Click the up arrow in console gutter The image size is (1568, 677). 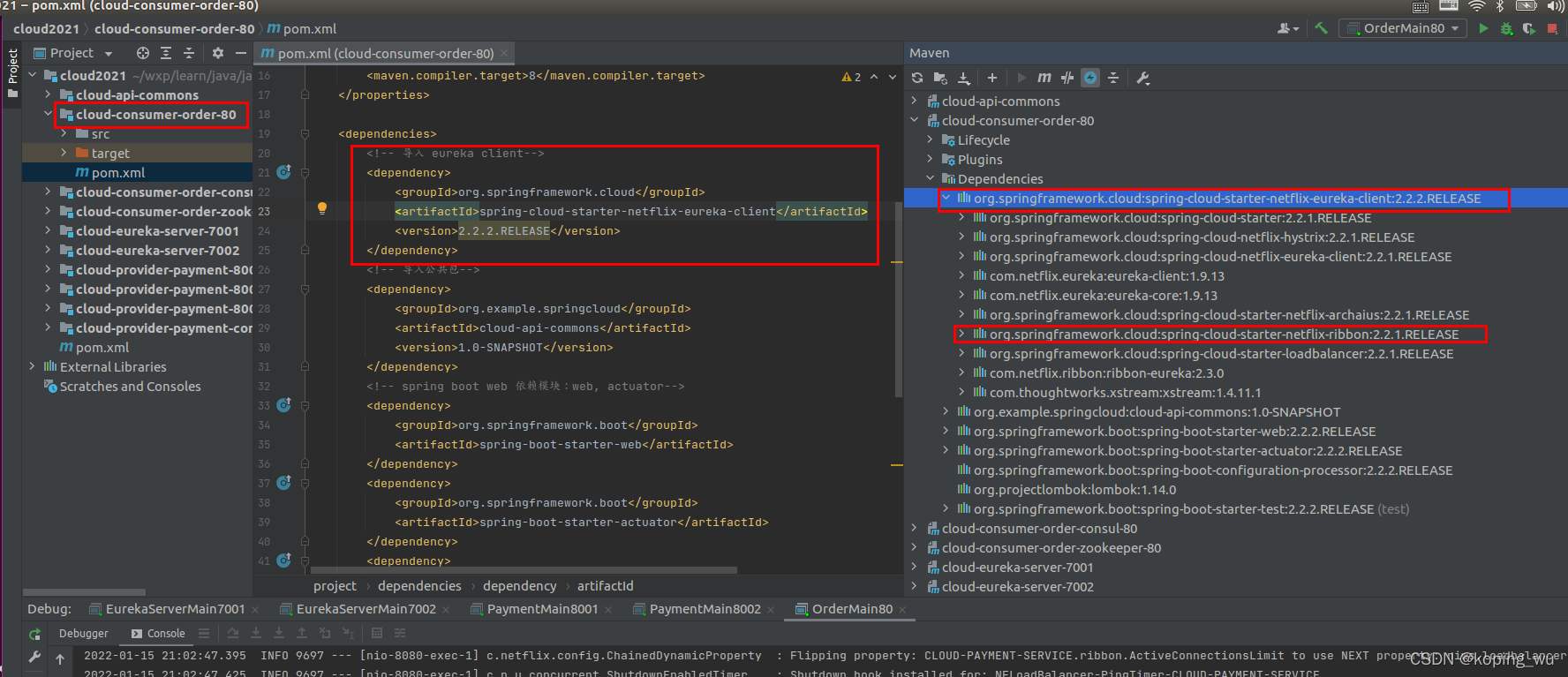coord(60,658)
